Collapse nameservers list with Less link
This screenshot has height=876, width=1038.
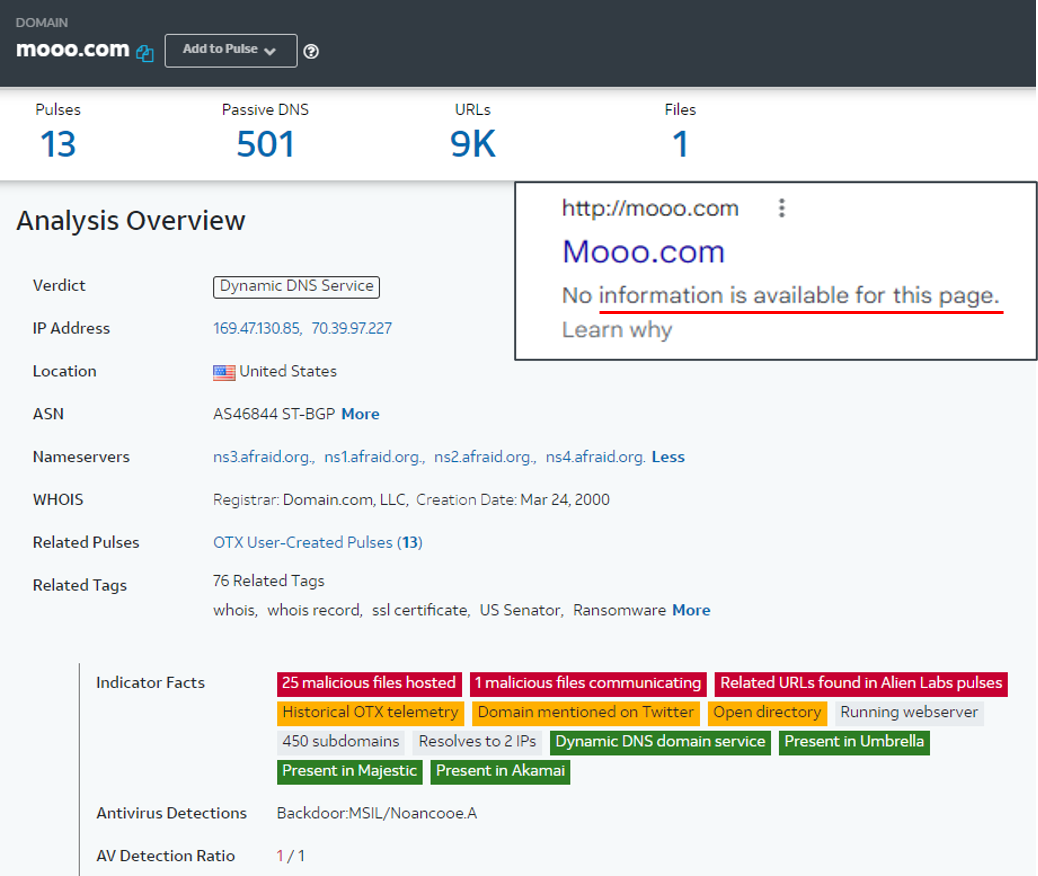(x=668, y=457)
